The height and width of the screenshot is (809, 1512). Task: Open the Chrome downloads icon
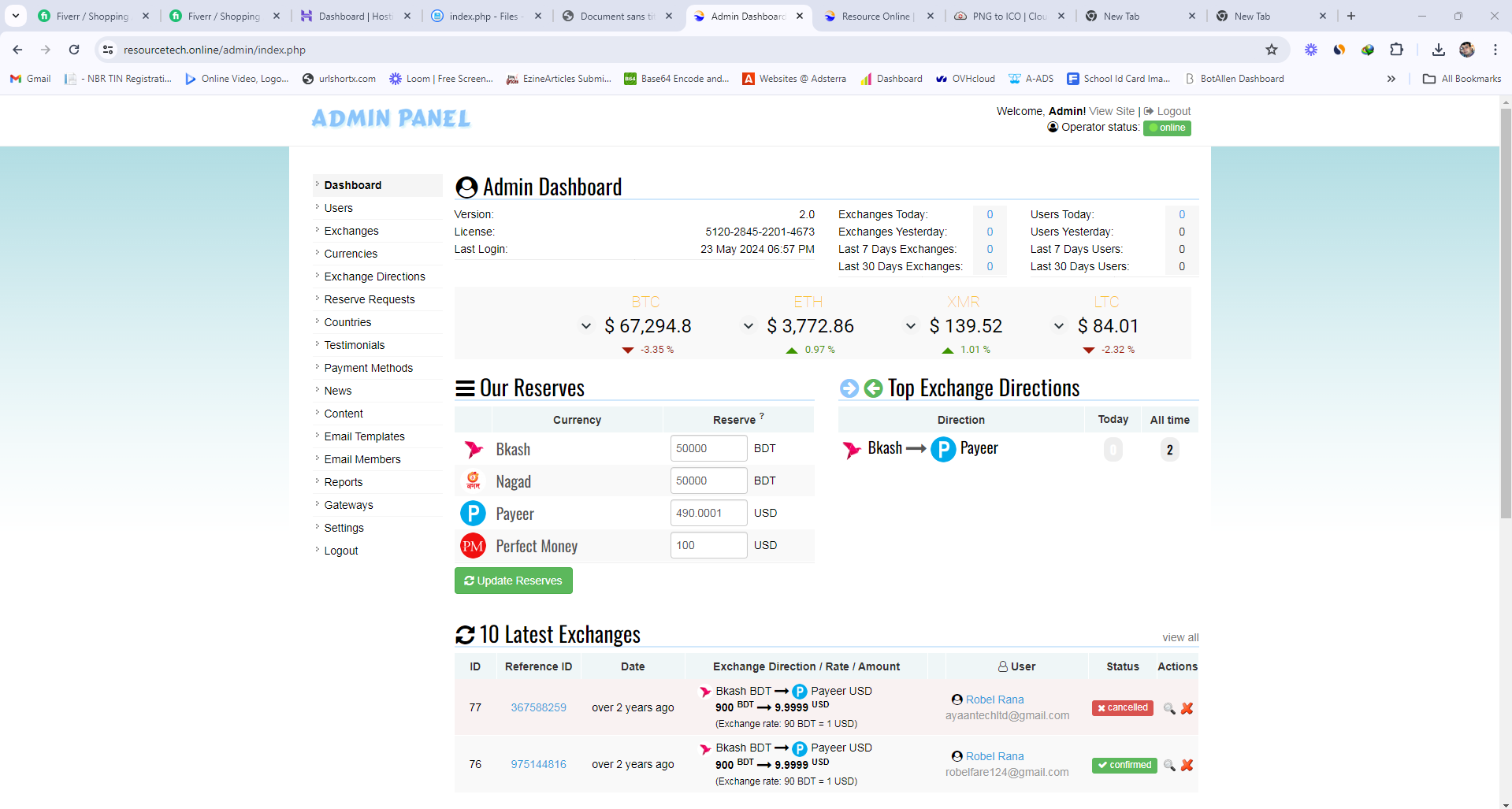(x=1438, y=50)
